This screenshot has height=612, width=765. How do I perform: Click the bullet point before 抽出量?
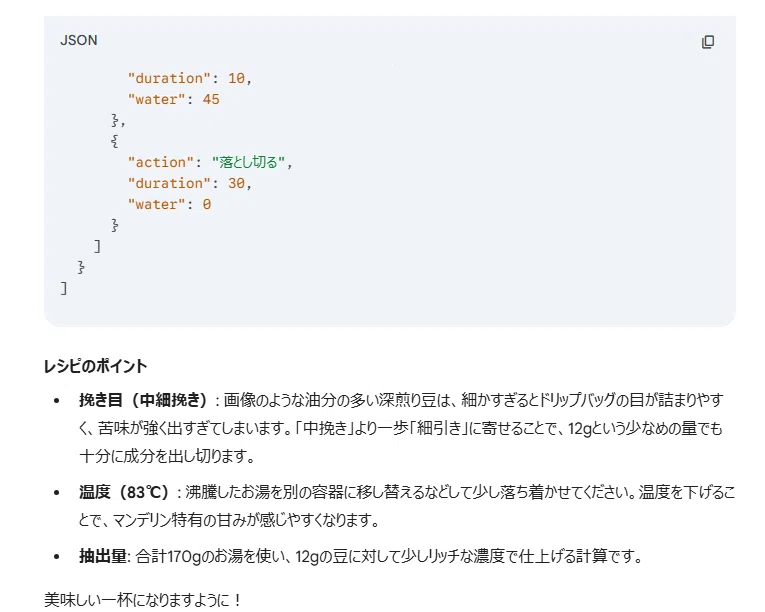[57, 556]
